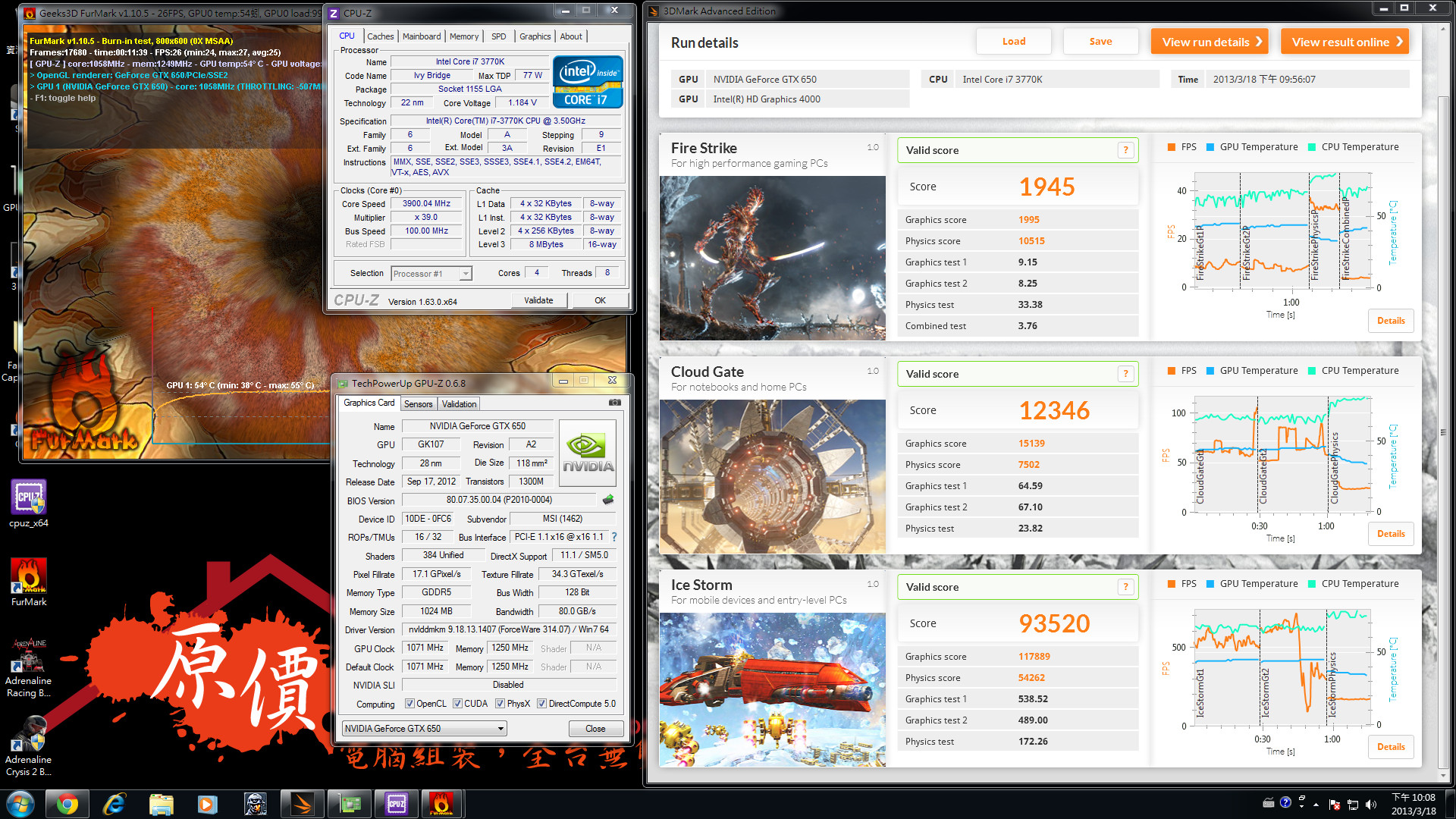Click the Ice Storm valid score help icon

pos(1126,587)
